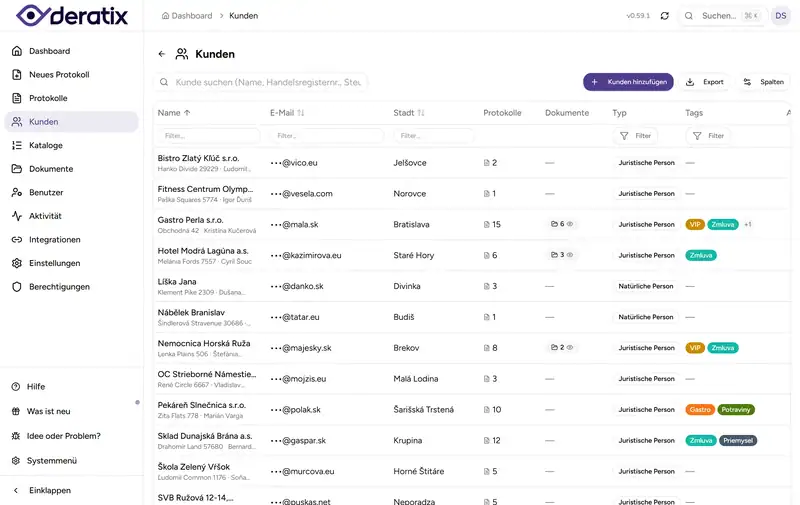Open the Suchen search box in header
This screenshot has height=505, width=800.
pyautogui.click(x=722, y=16)
